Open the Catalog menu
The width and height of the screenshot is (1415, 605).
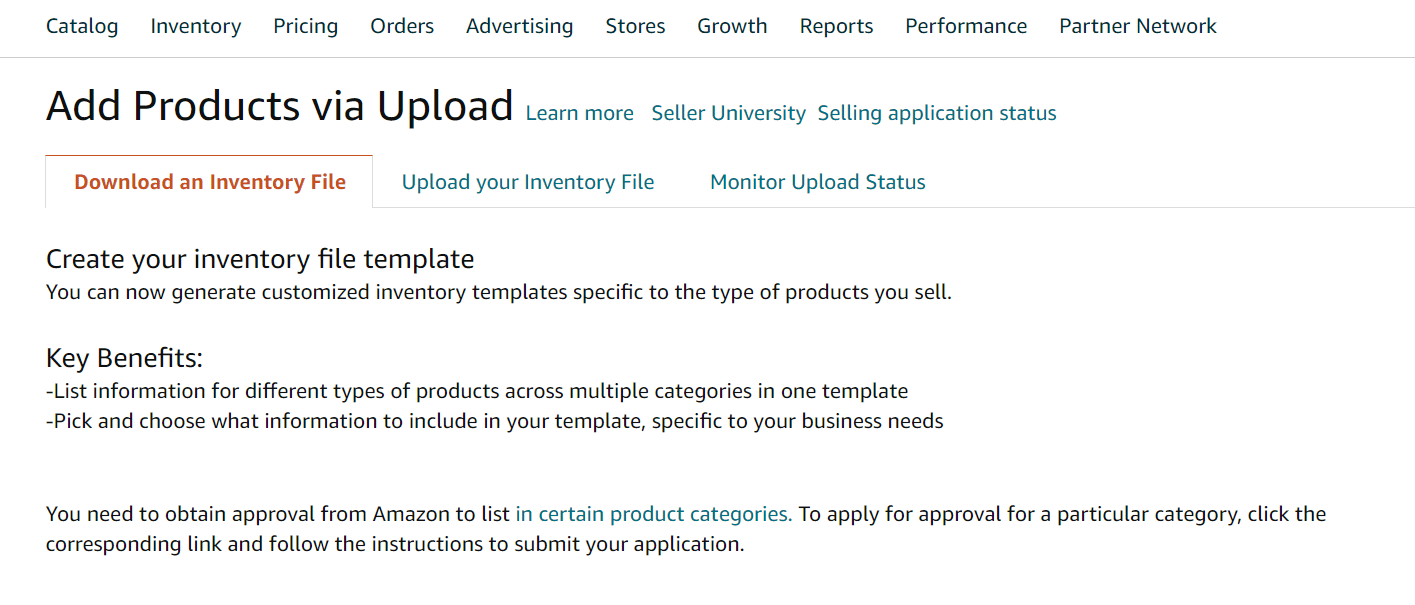[82, 27]
